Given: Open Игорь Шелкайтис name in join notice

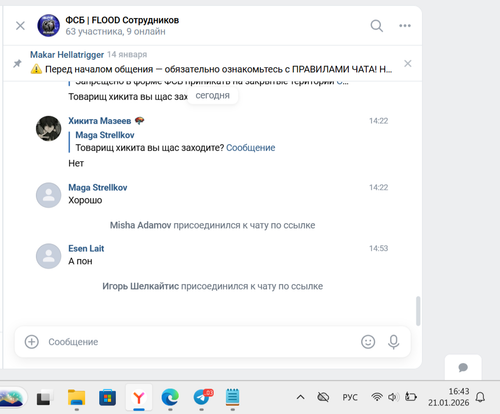Looking at the screenshot, I should click(x=141, y=286).
